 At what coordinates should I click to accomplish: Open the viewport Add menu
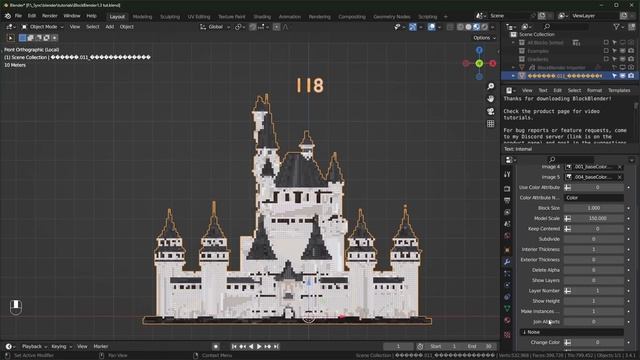tap(110, 27)
